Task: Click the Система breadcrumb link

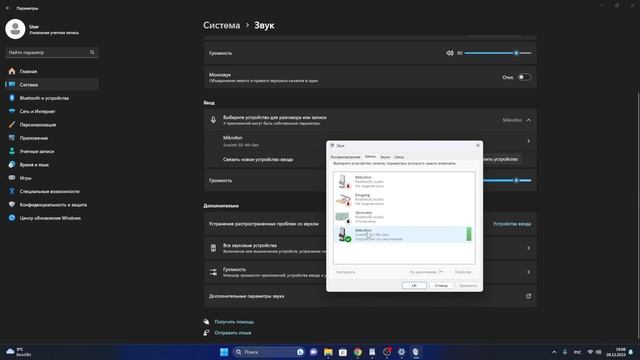Action: click(x=222, y=25)
